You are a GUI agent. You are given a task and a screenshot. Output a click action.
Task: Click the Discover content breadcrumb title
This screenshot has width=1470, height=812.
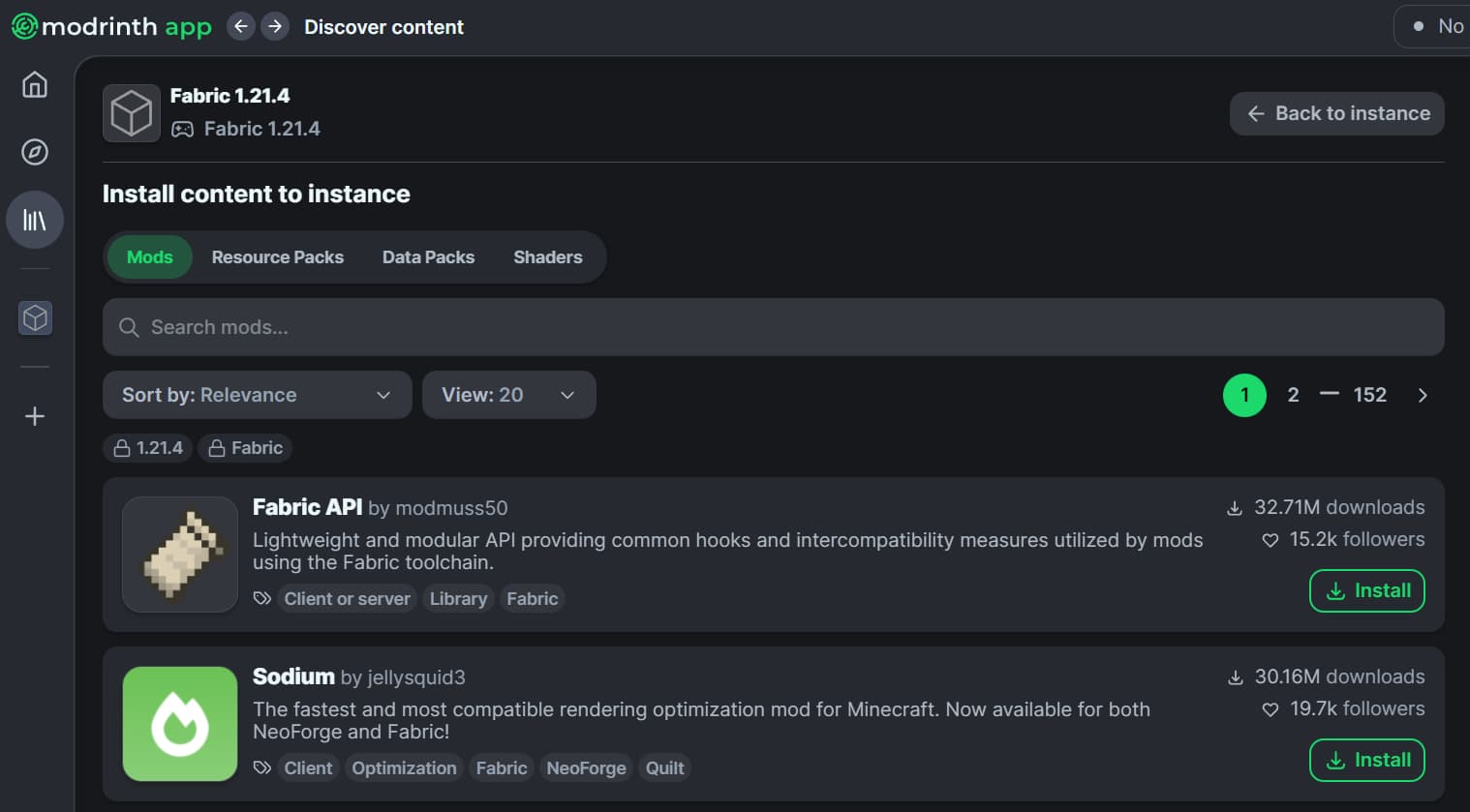(x=383, y=27)
